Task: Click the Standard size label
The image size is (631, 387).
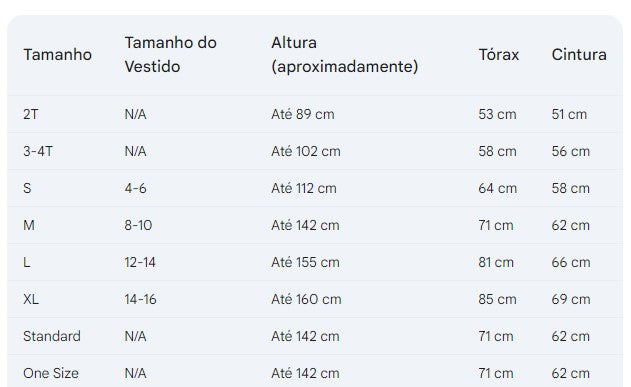Action: (52, 336)
